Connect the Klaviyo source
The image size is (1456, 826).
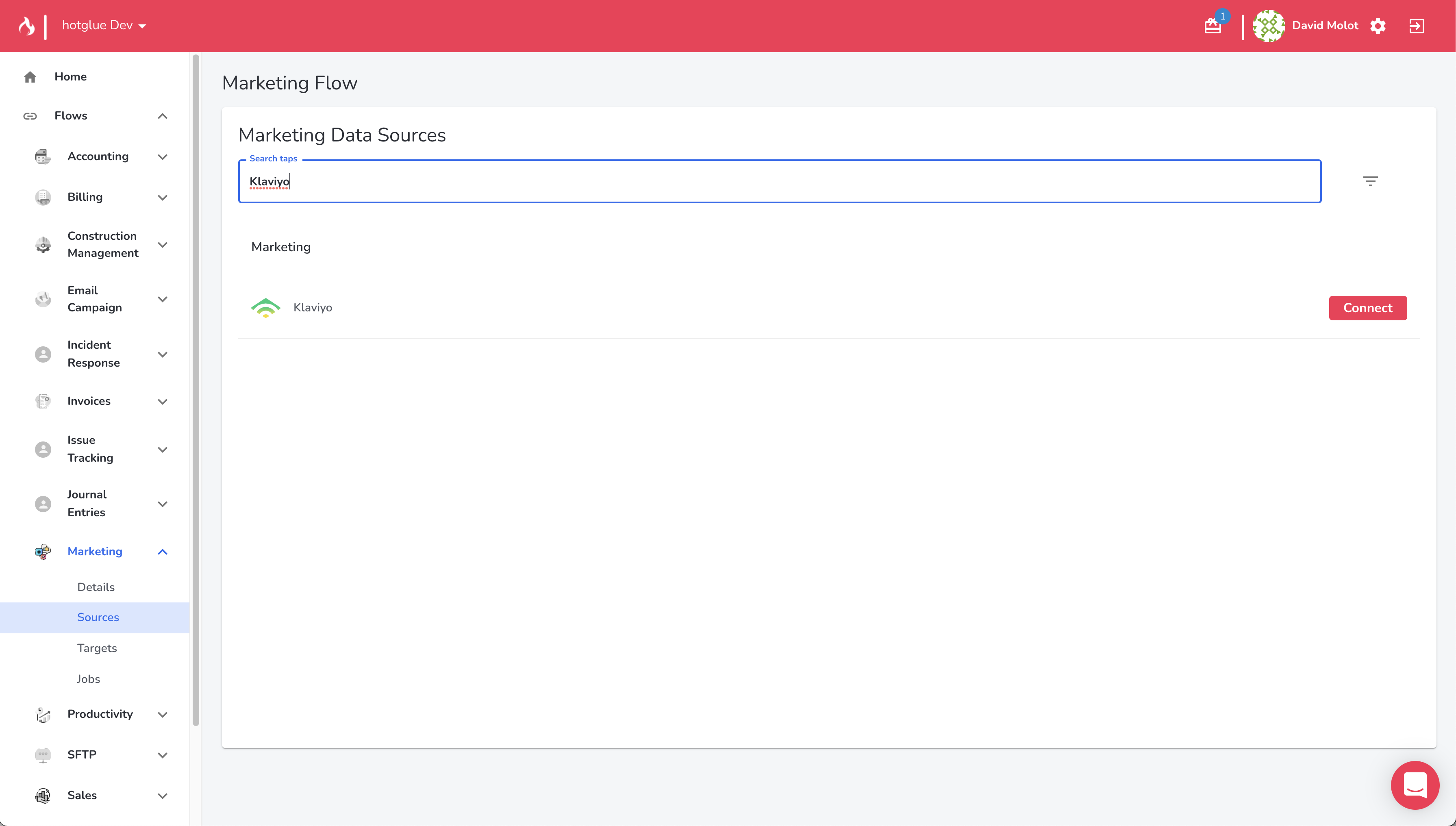[1367, 308]
